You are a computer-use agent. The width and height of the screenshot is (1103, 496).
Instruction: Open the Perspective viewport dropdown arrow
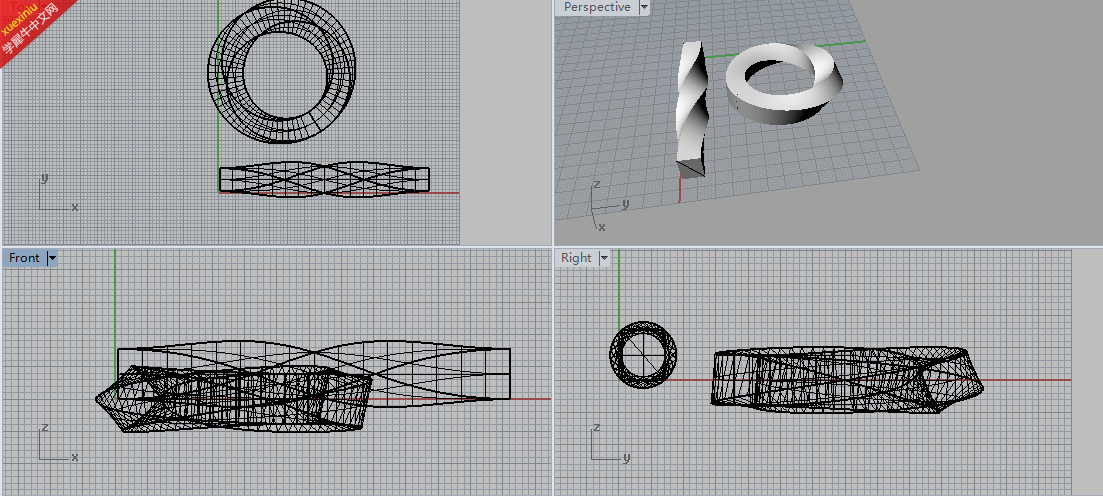pos(644,7)
